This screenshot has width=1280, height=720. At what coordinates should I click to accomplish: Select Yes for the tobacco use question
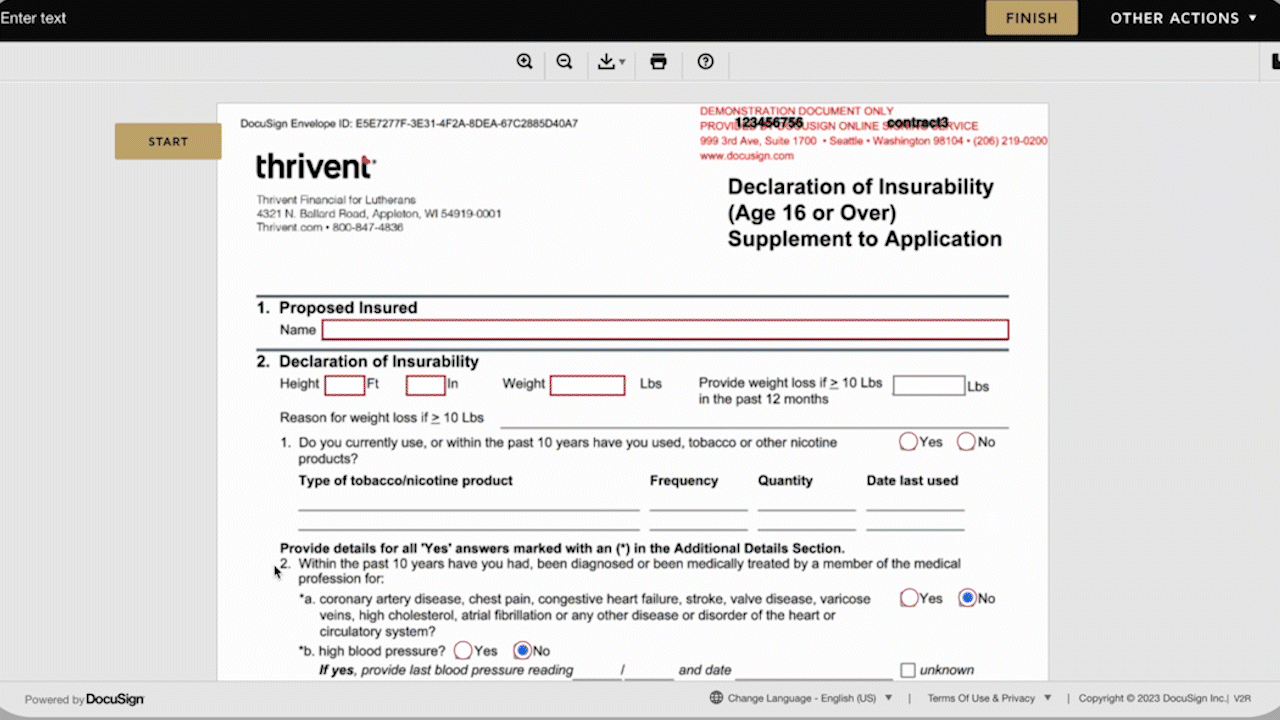(x=908, y=441)
